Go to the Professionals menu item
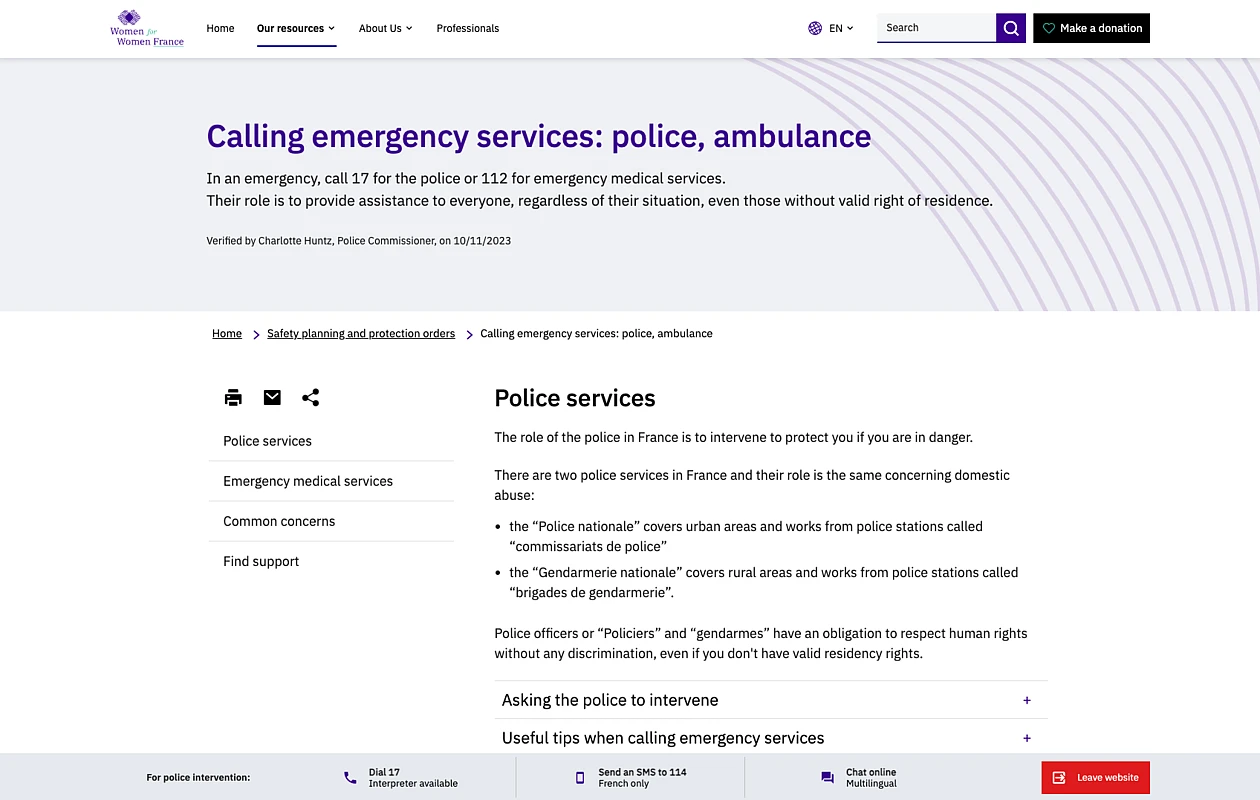The height and width of the screenshot is (800, 1260). click(x=468, y=28)
